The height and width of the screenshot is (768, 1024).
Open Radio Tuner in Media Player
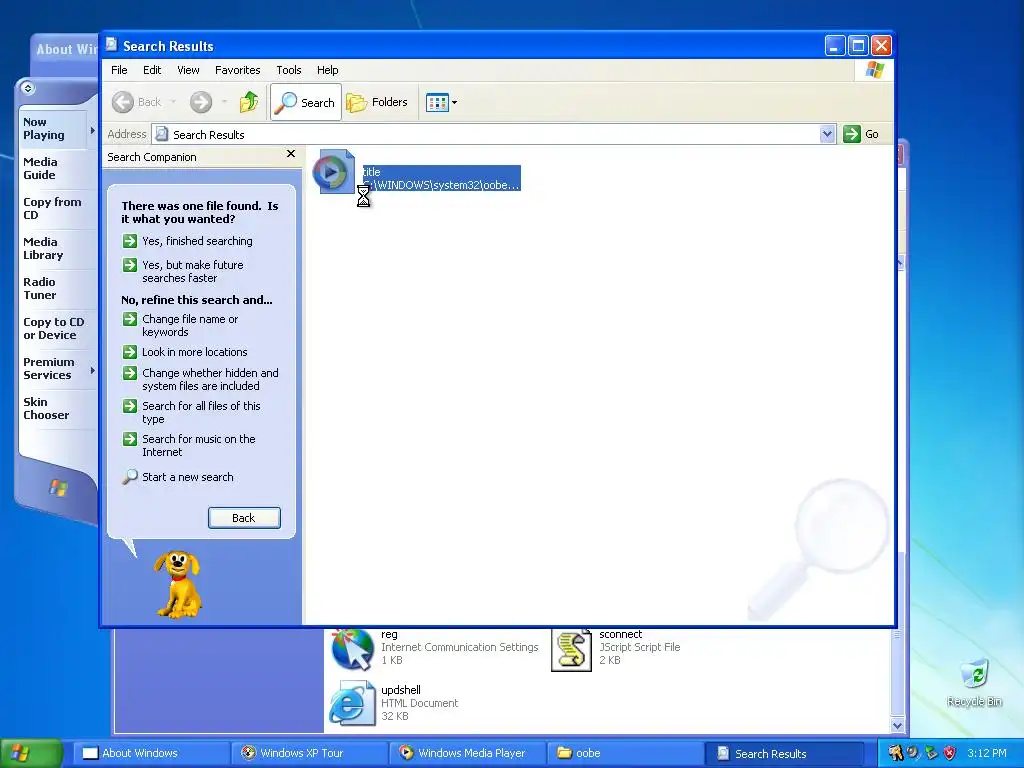point(40,288)
